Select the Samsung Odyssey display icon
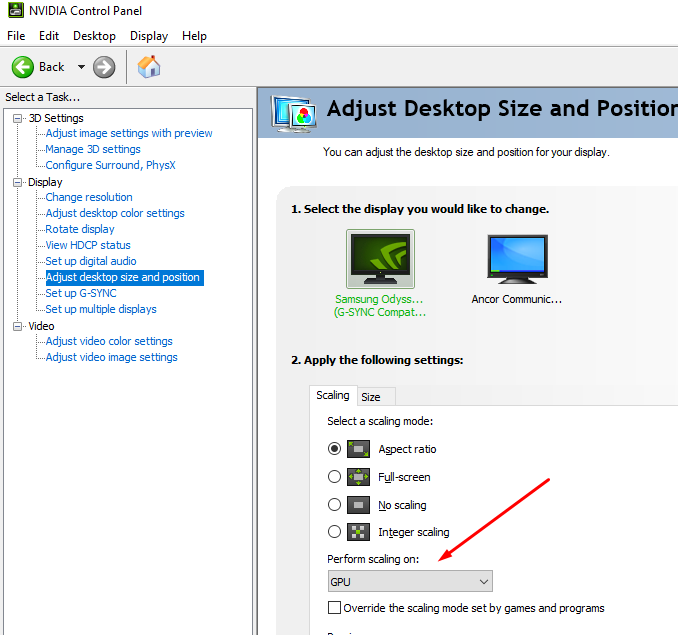The width and height of the screenshot is (678, 635). [x=380, y=259]
